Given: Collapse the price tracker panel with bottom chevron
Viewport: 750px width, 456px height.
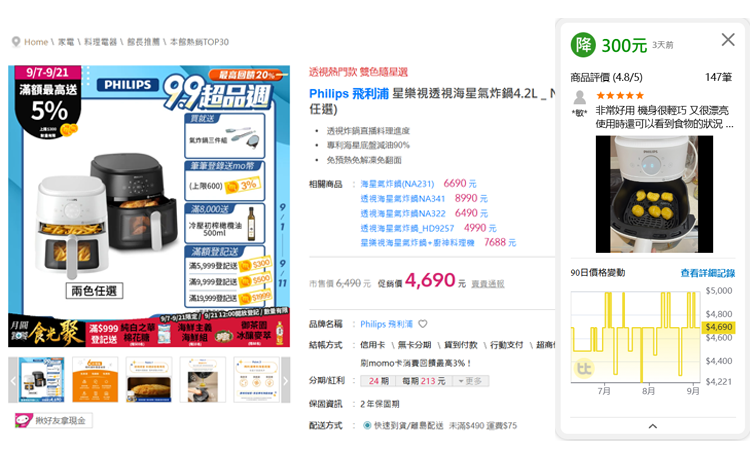Looking at the screenshot, I should [x=652, y=426].
